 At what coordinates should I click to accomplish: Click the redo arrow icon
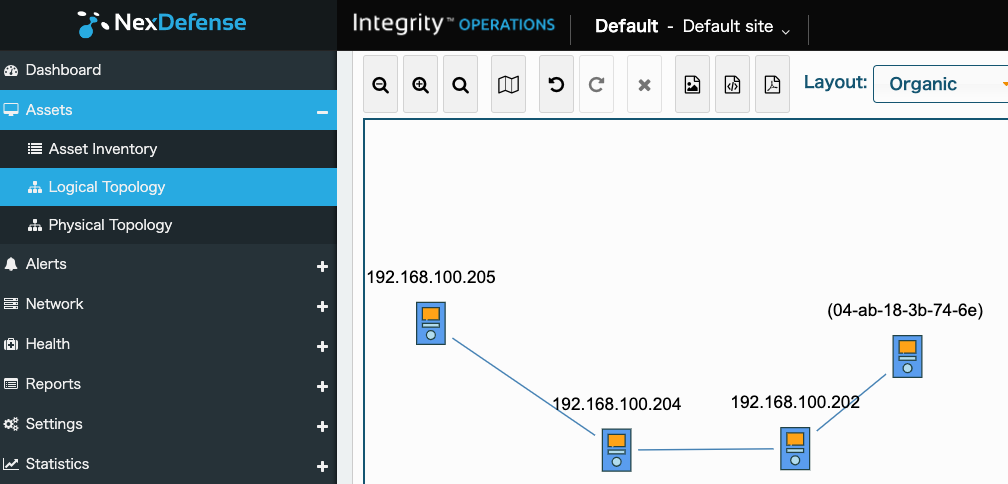click(x=597, y=85)
